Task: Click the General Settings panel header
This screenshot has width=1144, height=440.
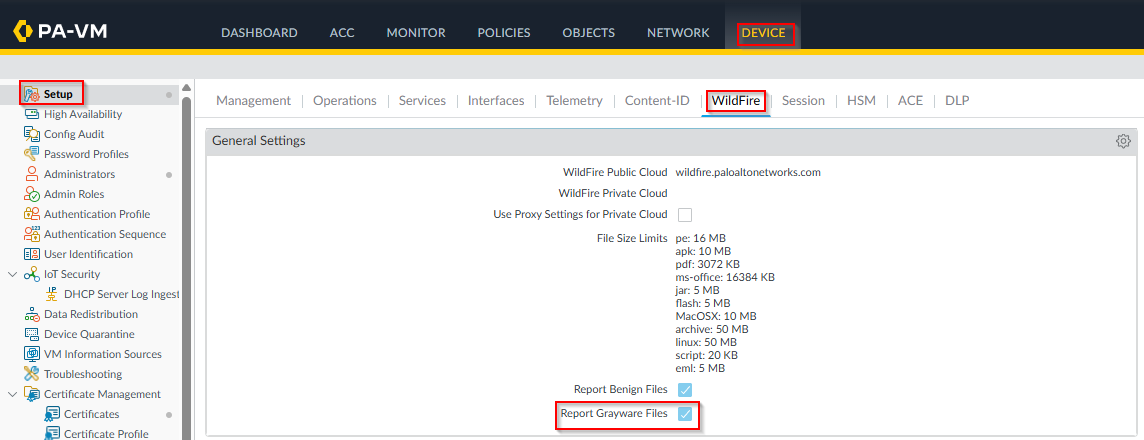Action: 670,141
